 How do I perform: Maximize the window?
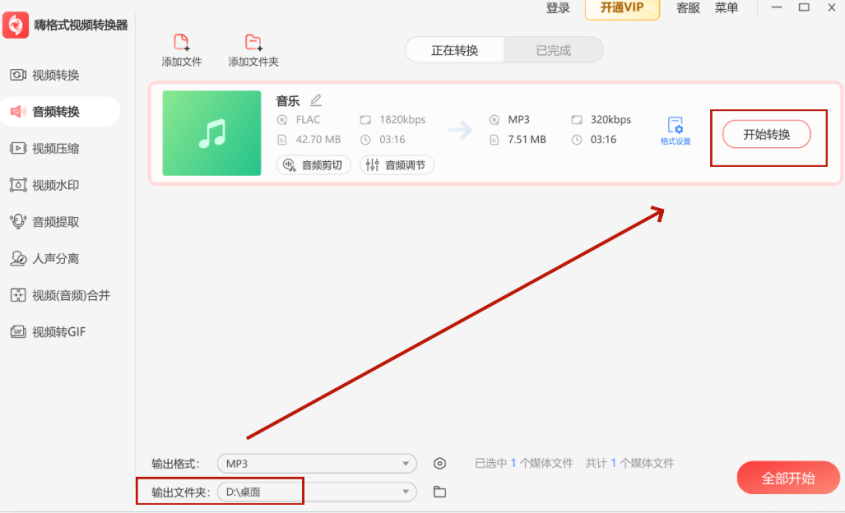(804, 8)
